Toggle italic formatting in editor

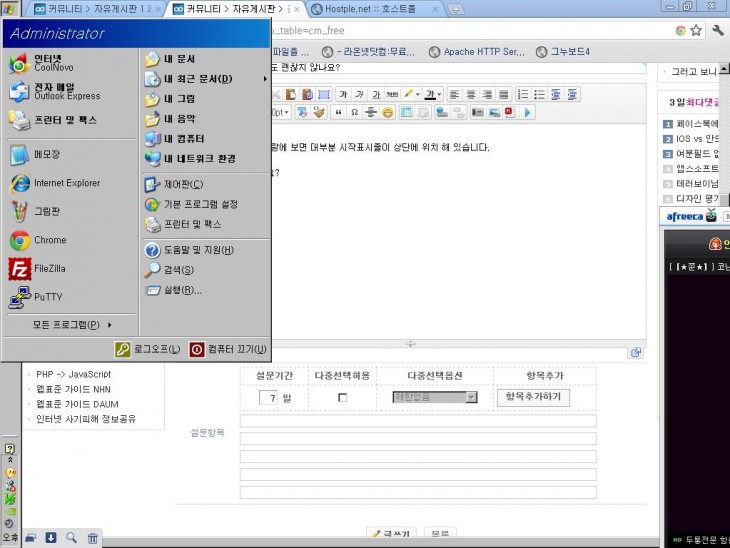tap(359, 95)
